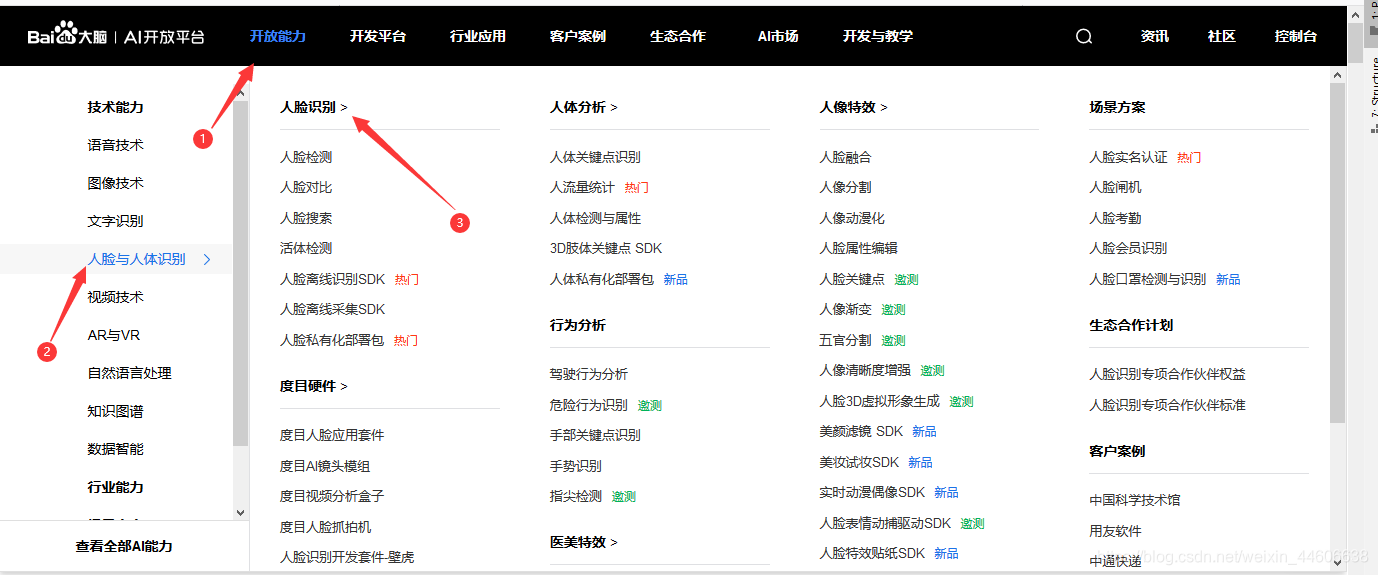Open the 驾驶行为分析 link
The image size is (1378, 575).
[x=589, y=374]
